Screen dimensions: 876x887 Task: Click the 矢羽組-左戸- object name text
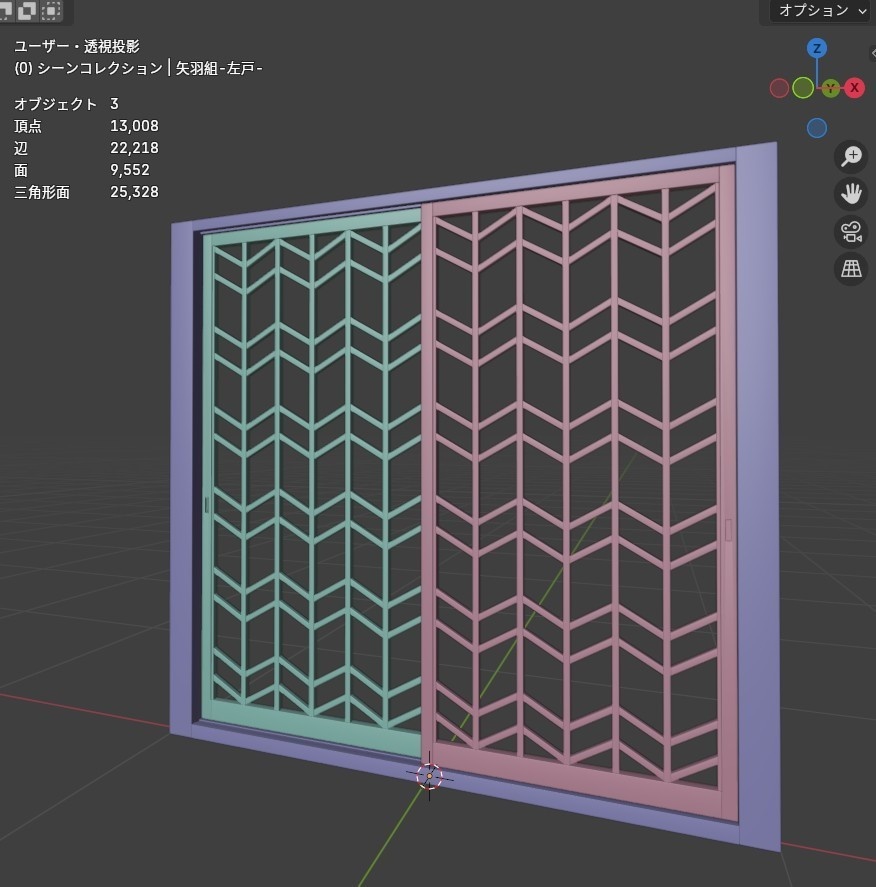click(x=219, y=68)
